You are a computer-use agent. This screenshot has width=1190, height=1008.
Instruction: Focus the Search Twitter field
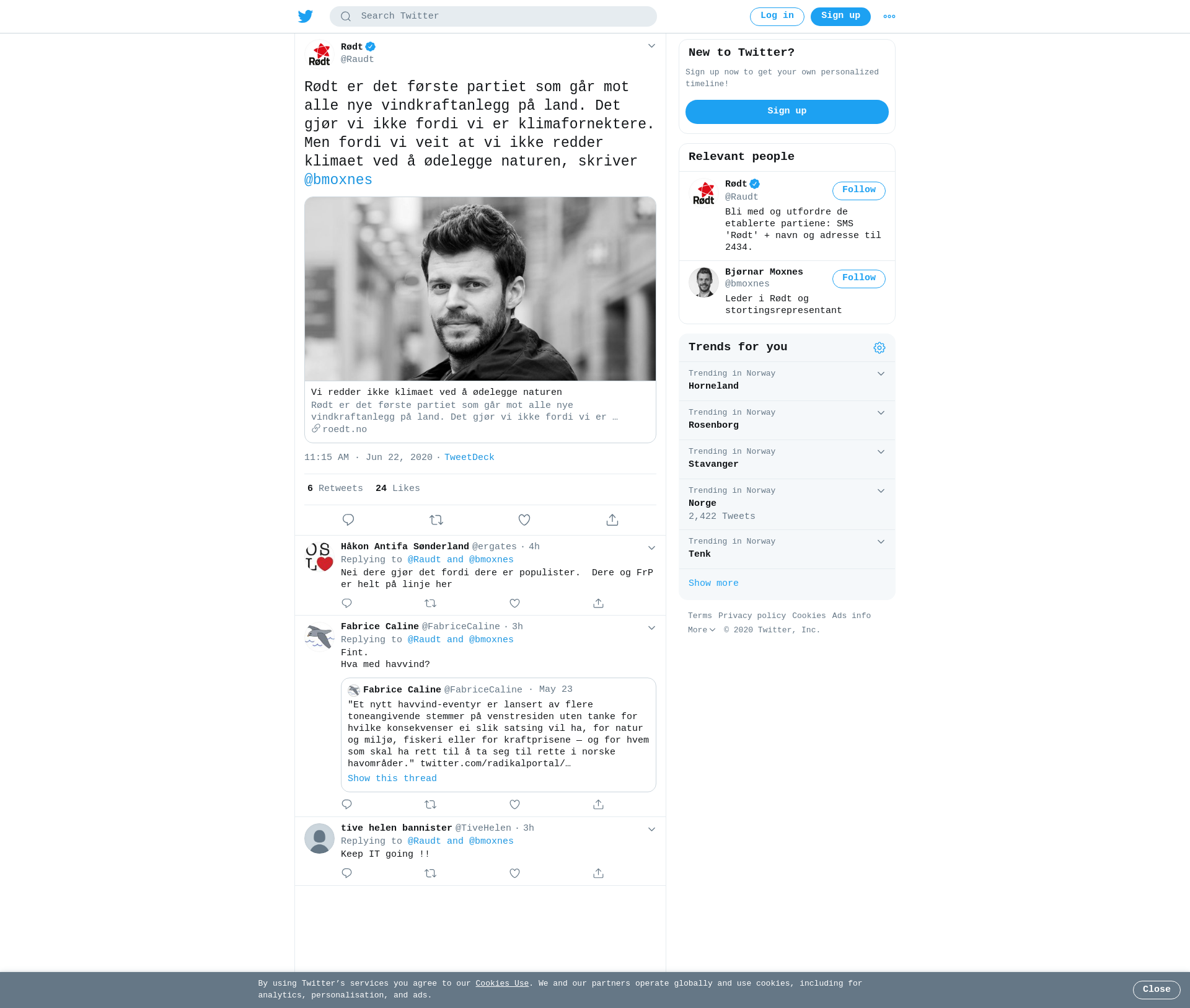click(493, 17)
